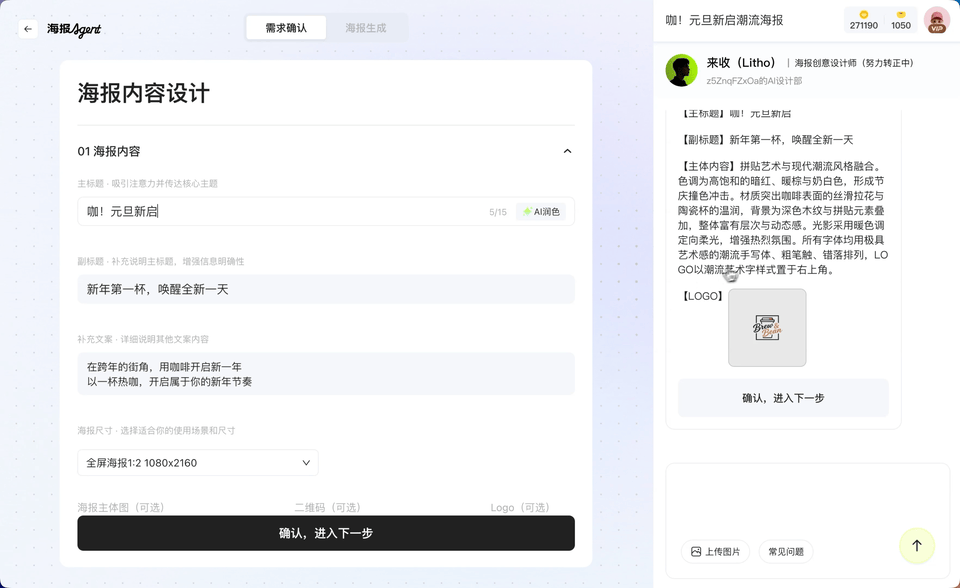Click the gold coin balance showing 271190

(x=862, y=19)
